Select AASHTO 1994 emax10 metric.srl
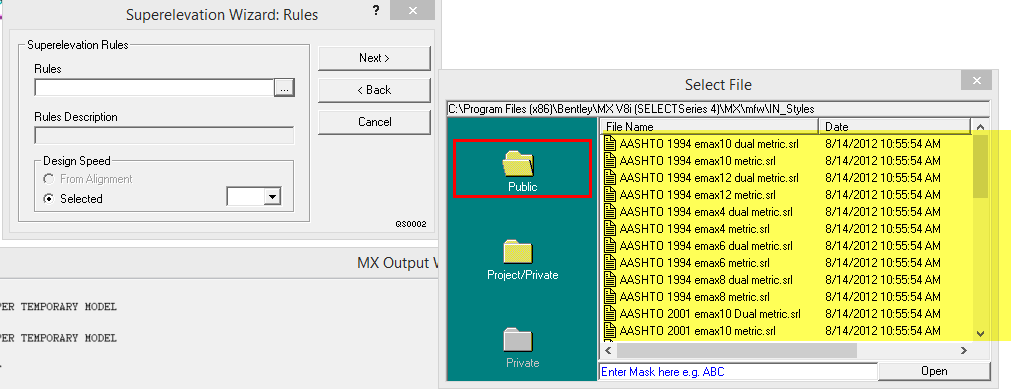This screenshot has width=1011, height=389. click(697, 161)
